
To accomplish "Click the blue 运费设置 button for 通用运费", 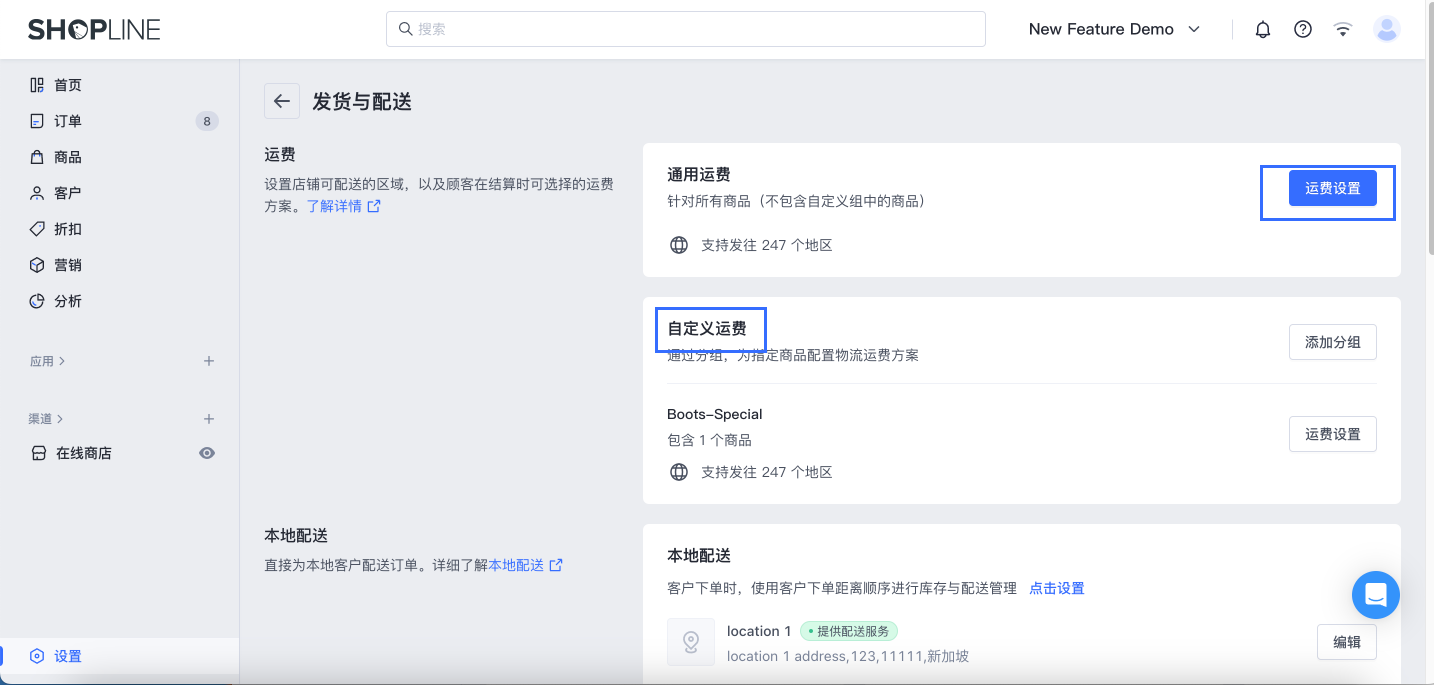I will pos(1332,188).
